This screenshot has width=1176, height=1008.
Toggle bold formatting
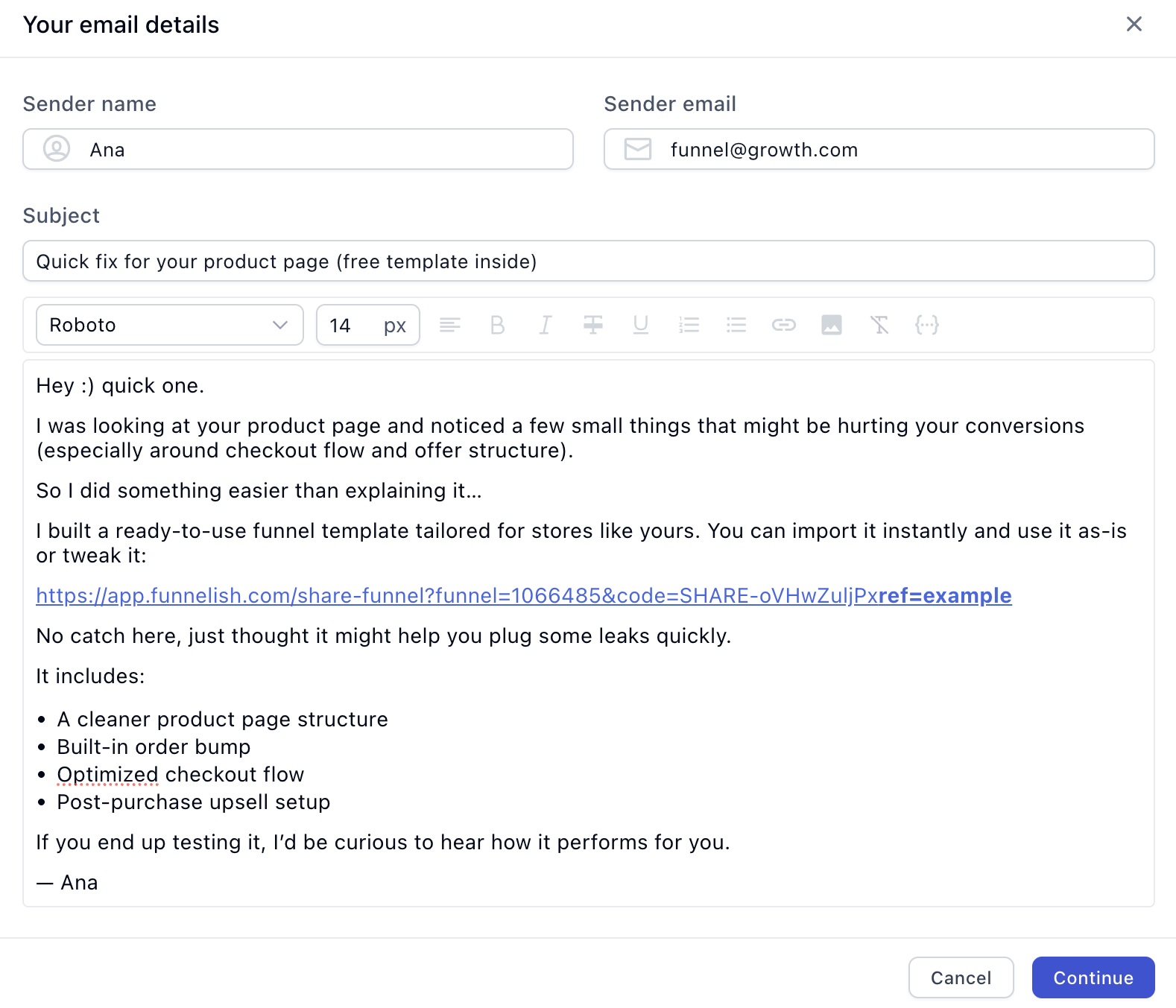click(x=498, y=325)
